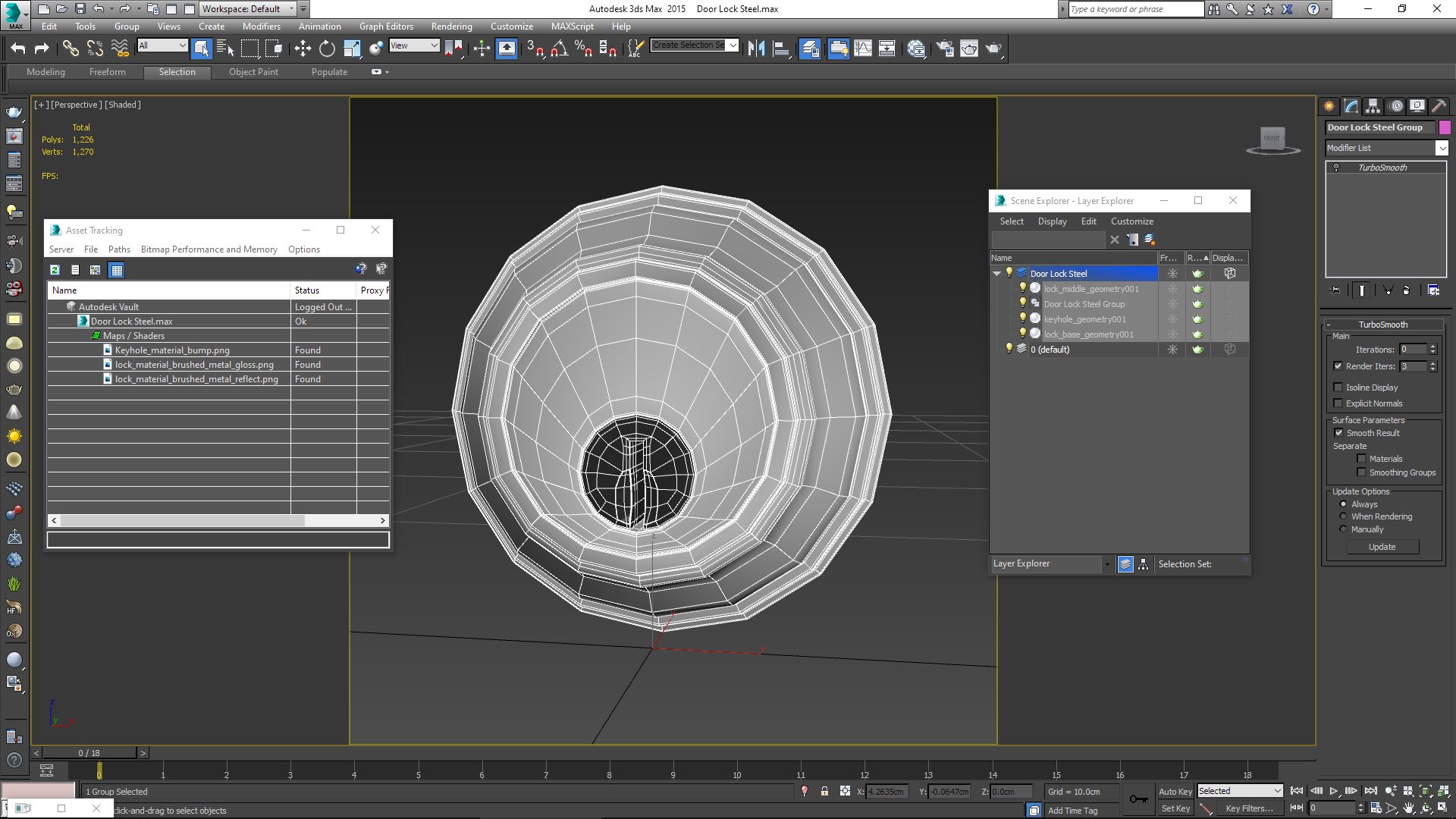Open the reference coordinate View dropdown
The height and width of the screenshot is (819, 1456).
tap(414, 45)
